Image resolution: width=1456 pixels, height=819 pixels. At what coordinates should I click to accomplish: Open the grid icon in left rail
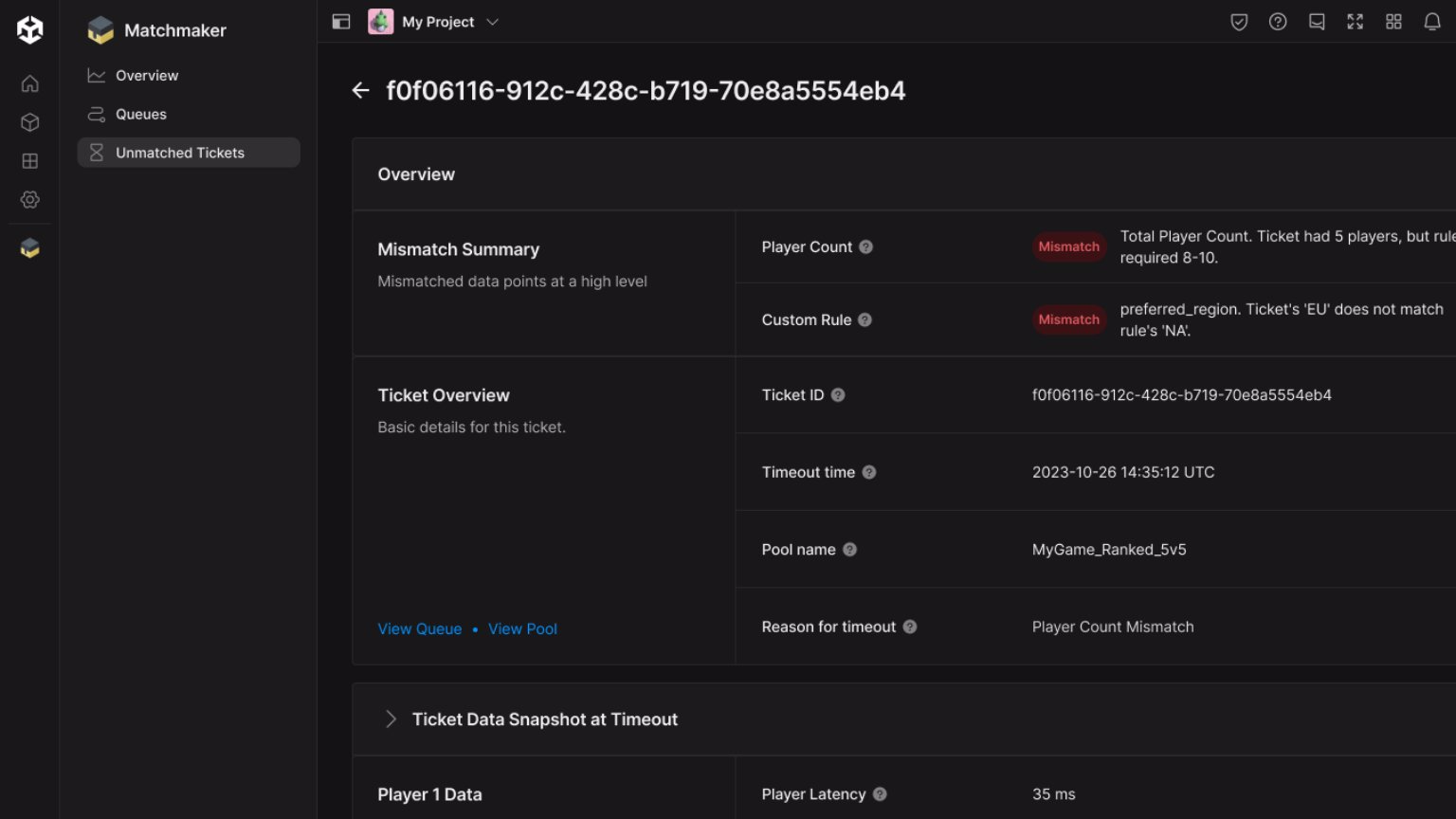29,161
